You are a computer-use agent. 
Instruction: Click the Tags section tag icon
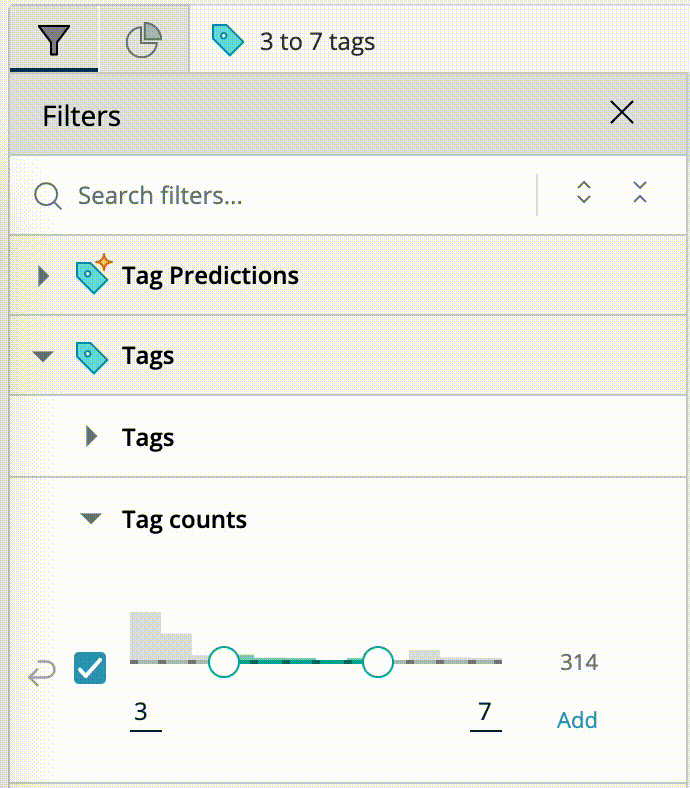(92, 356)
